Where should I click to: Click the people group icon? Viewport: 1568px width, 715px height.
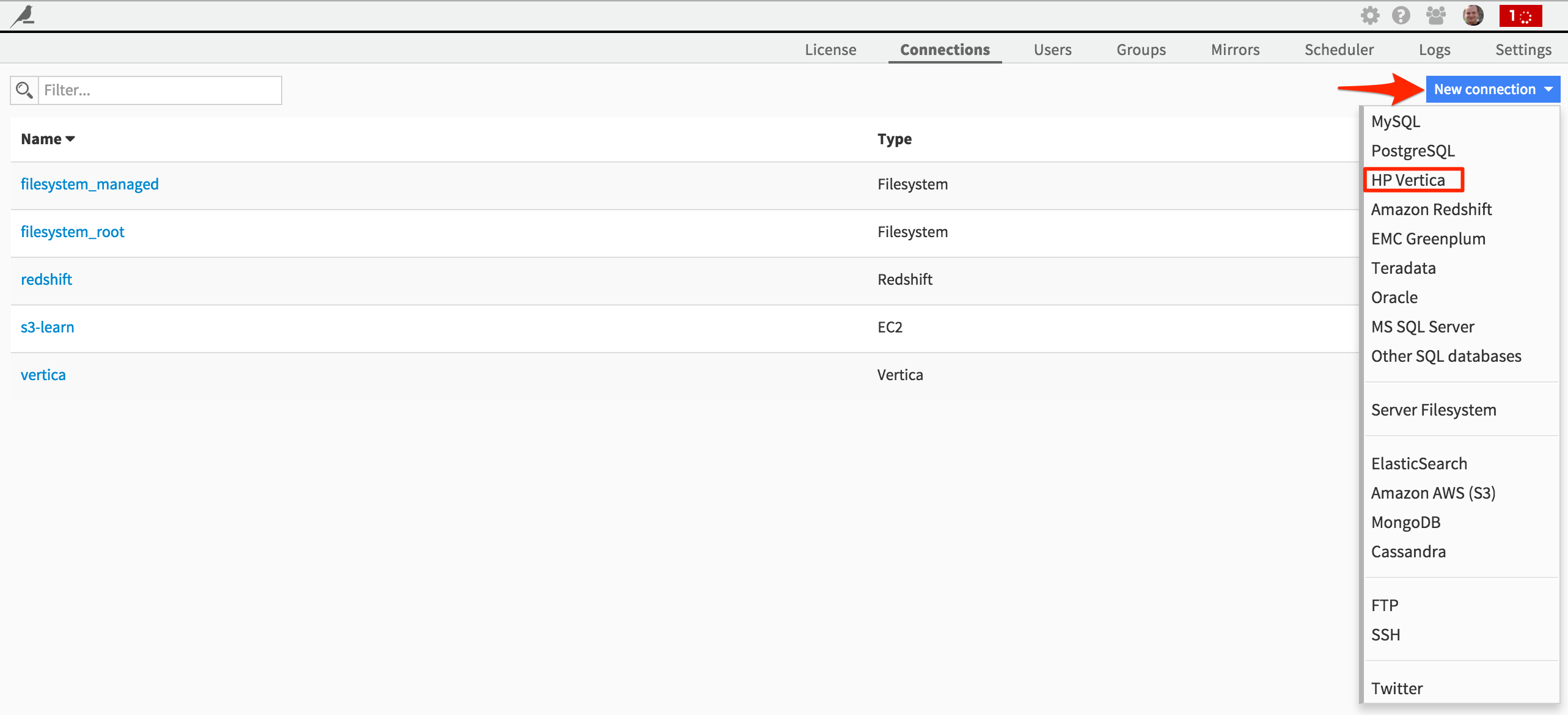(x=1436, y=16)
